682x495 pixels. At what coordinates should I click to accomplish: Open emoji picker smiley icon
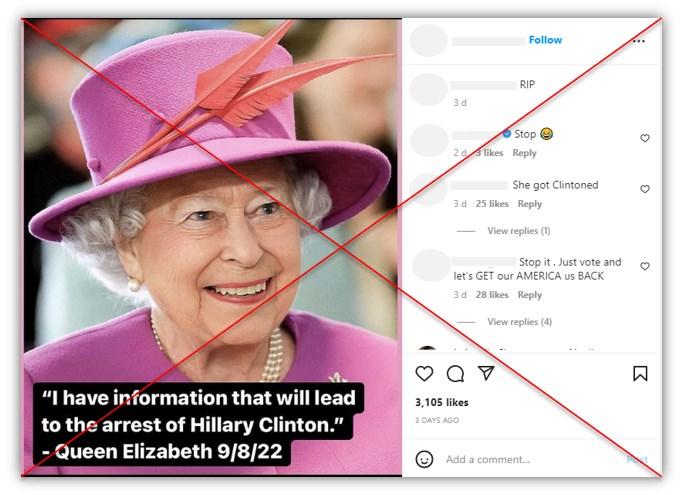pos(424,459)
